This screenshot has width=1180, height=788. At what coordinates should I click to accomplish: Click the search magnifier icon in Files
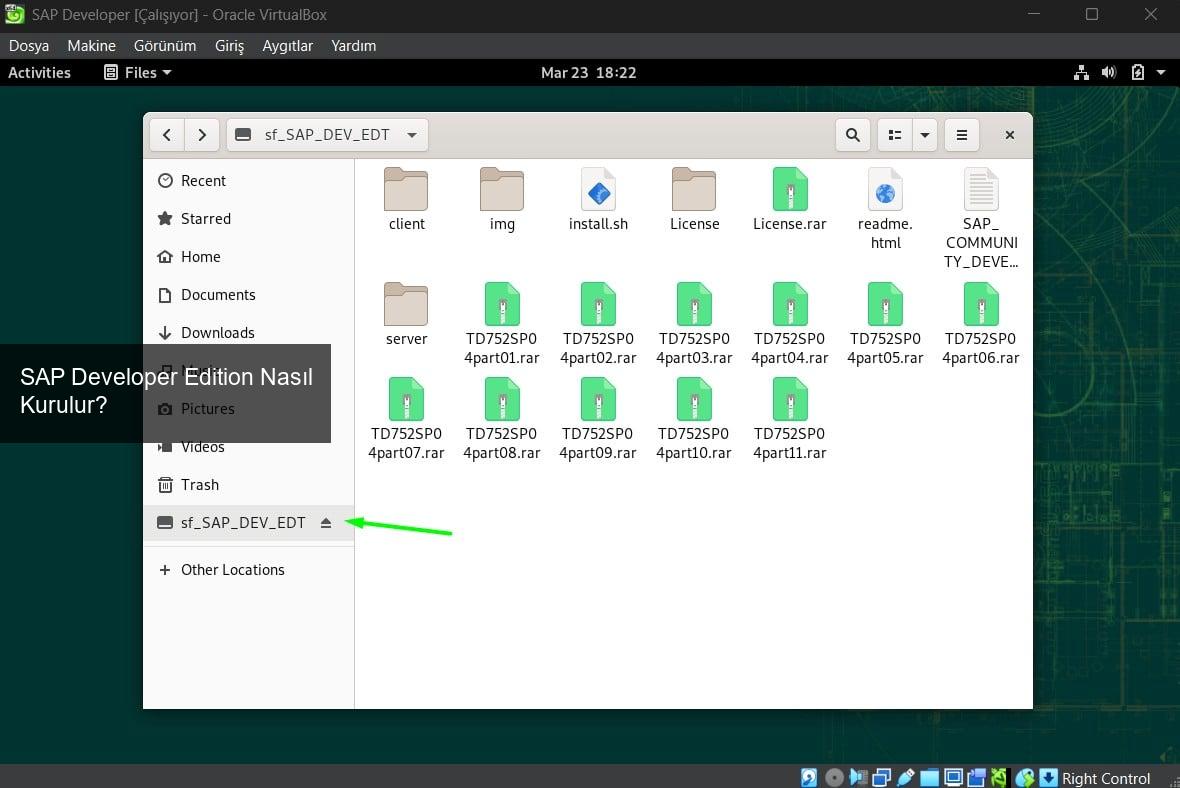pos(852,135)
